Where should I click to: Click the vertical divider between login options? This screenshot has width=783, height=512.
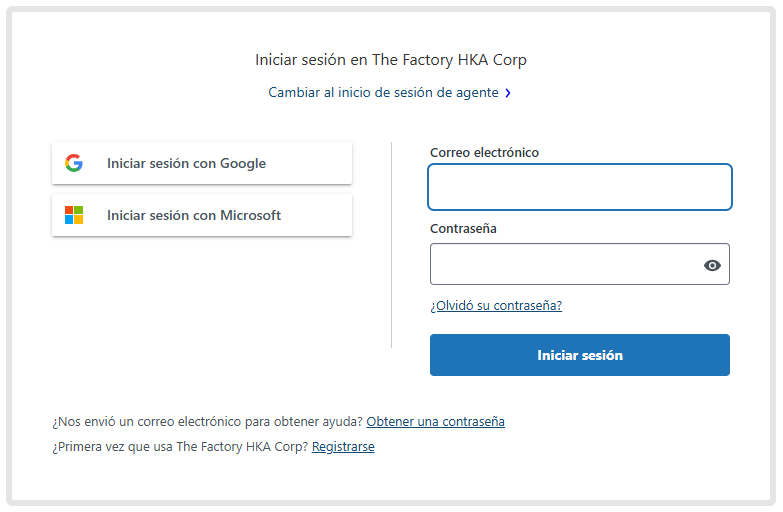coord(391,245)
